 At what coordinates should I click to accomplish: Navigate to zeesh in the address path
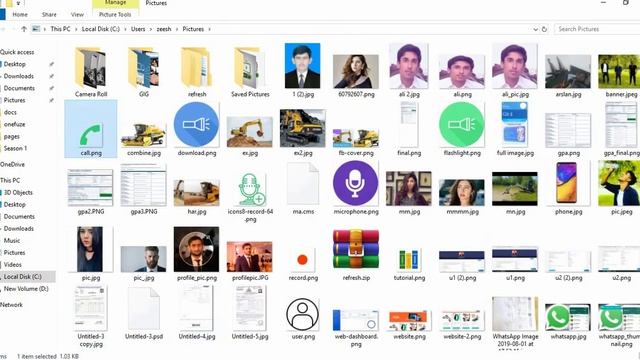click(164, 29)
